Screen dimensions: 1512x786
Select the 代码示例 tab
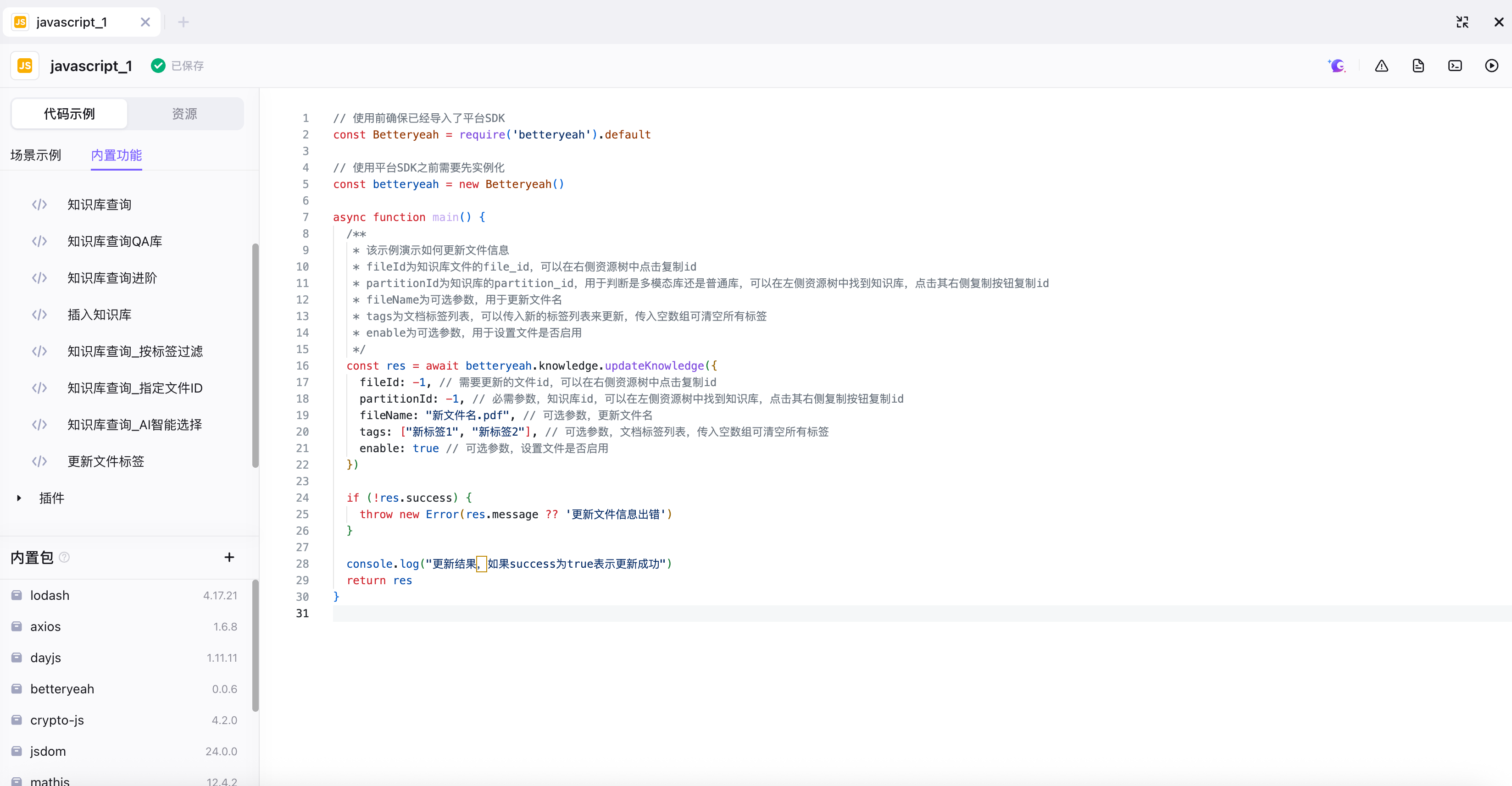[69, 114]
